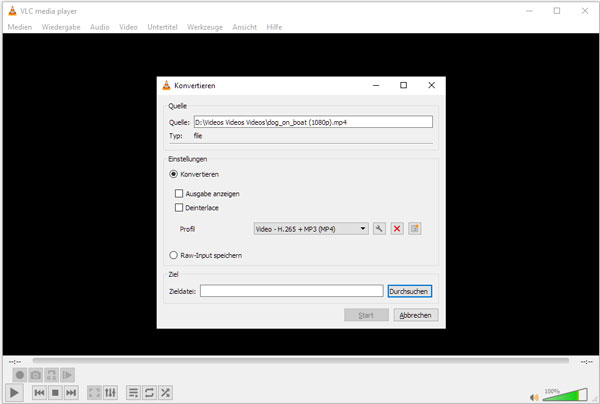This screenshot has width=600, height=404.
Task: Take a snapshot with camera icon
Action: click(x=36, y=375)
